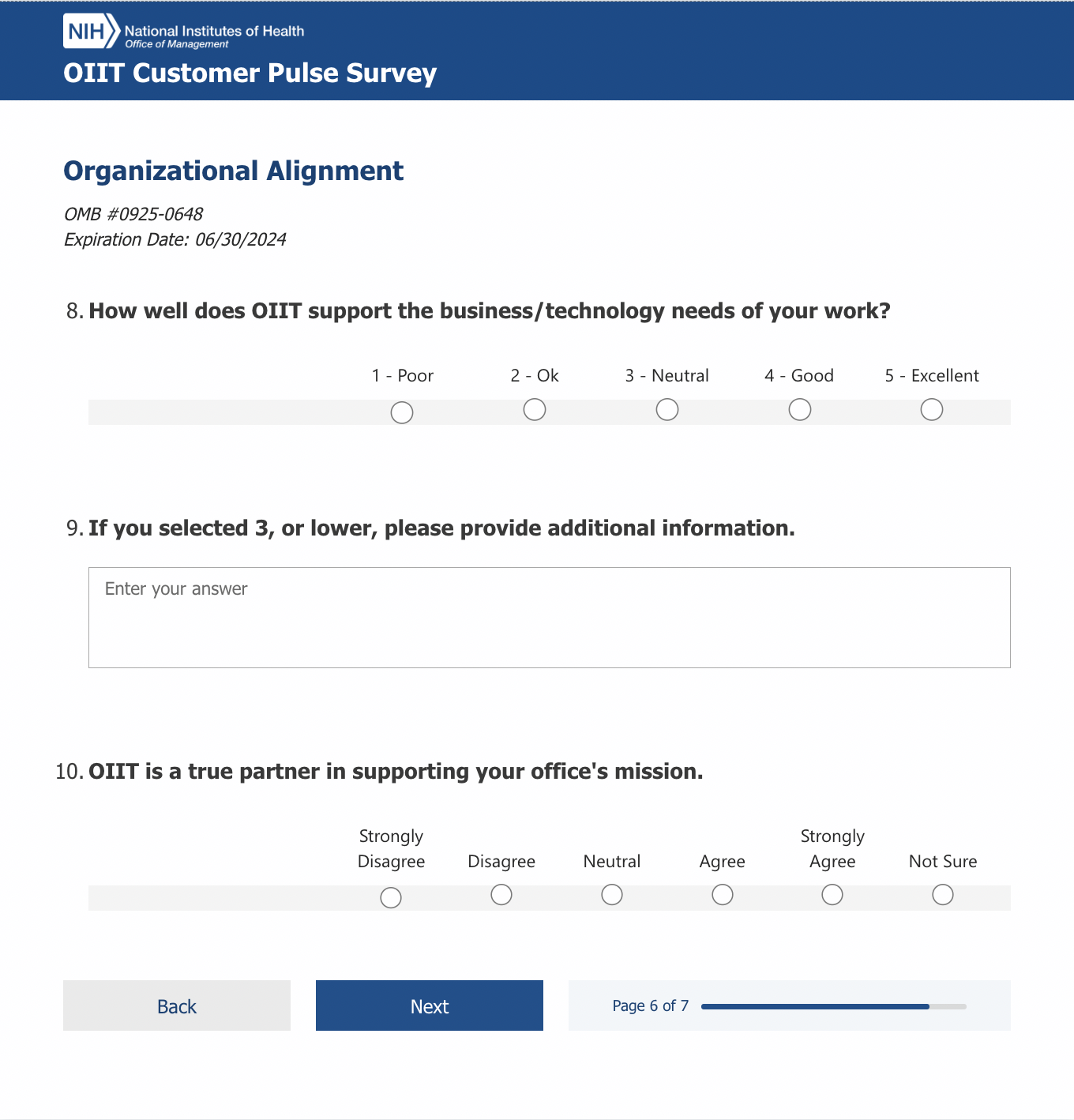Rate OIIT support as '4 - Good'
The height and width of the screenshot is (1120, 1074).
point(800,410)
